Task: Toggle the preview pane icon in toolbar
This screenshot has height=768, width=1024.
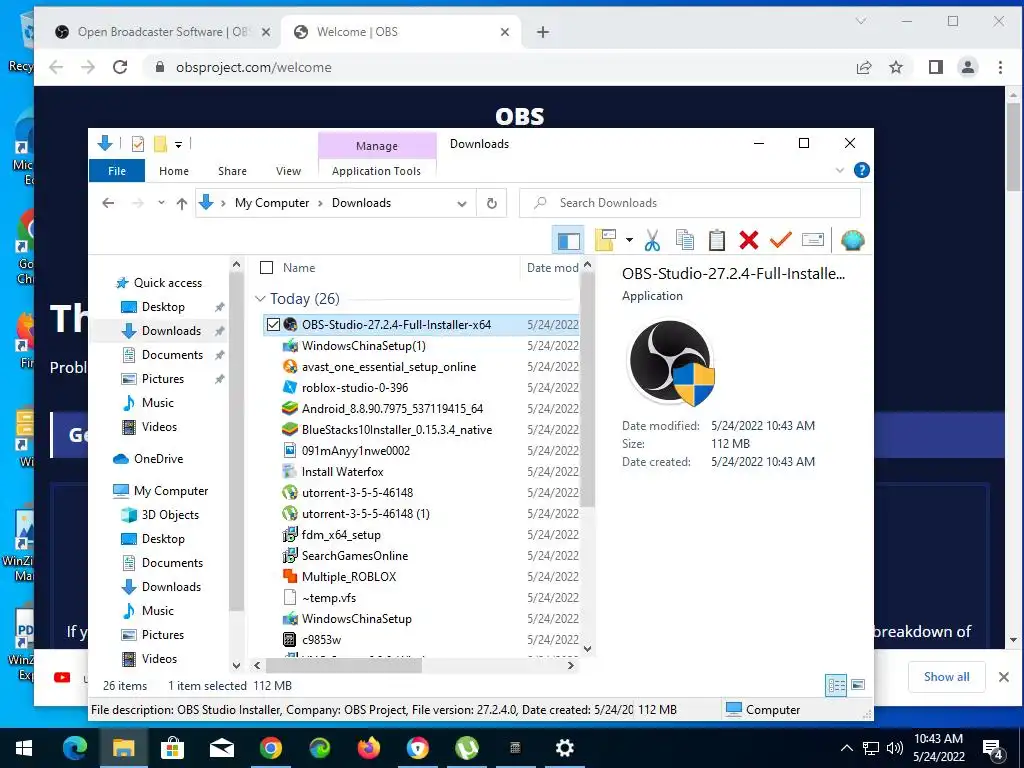Action: click(568, 240)
